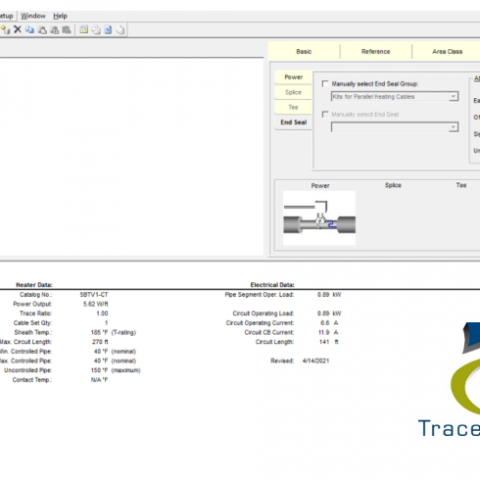Select the Power side tab
480x480 pixels.
[x=293, y=77]
